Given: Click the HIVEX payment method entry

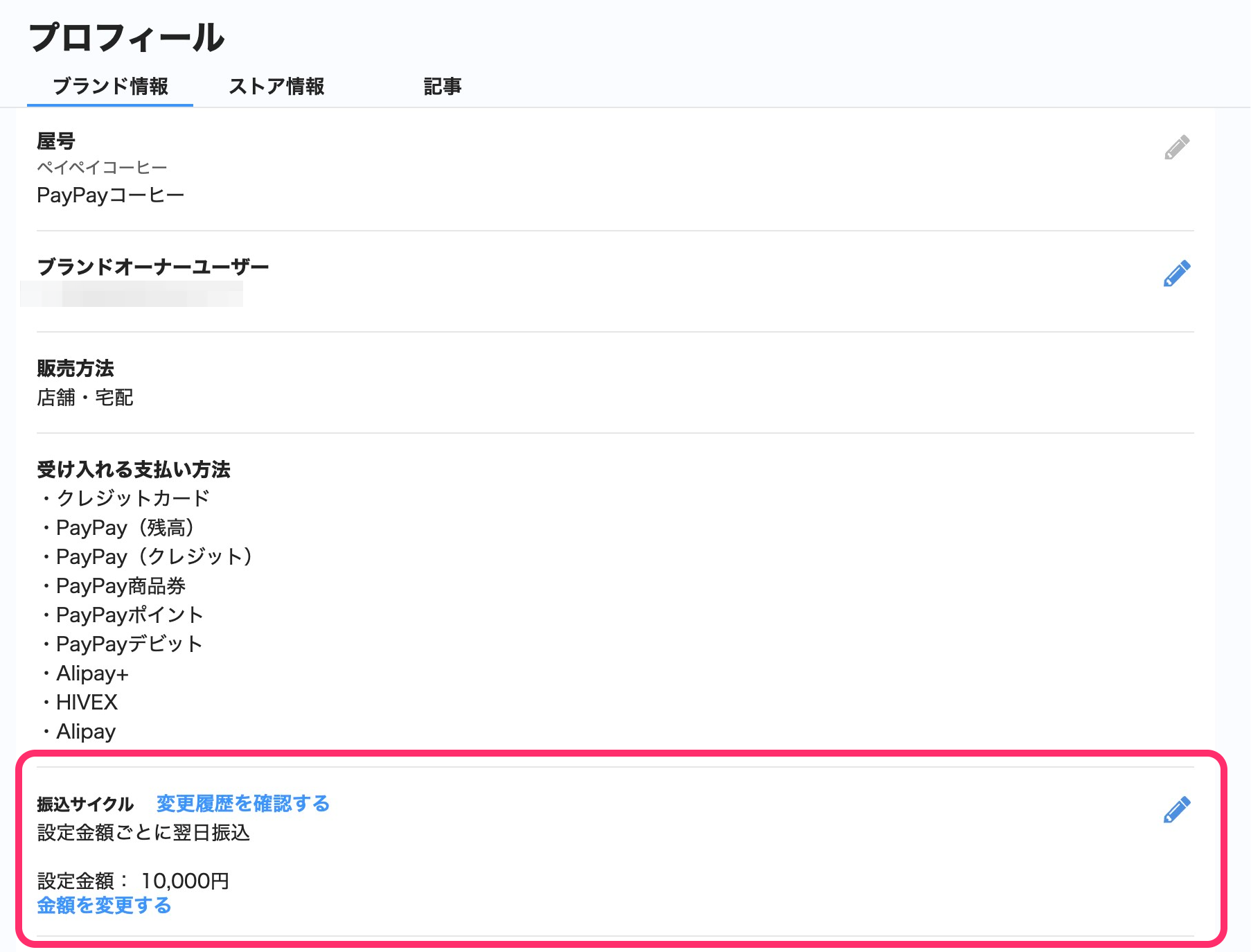Looking at the screenshot, I should 87,703.
